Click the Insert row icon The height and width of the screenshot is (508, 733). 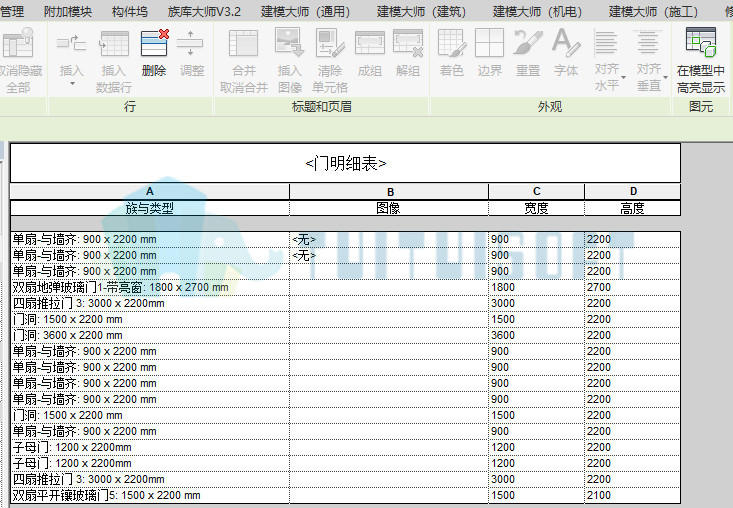(72, 44)
